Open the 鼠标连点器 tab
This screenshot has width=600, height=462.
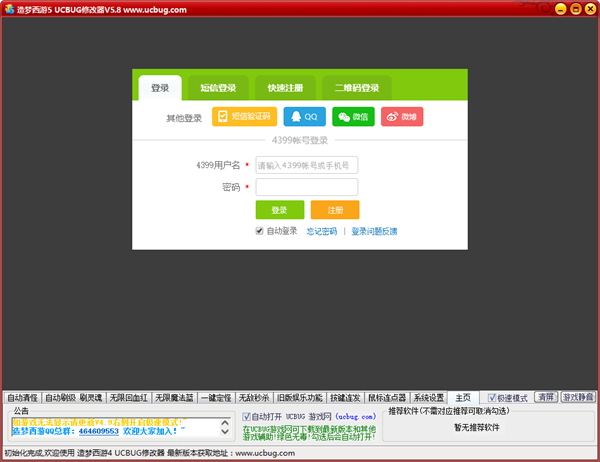point(387,398)
